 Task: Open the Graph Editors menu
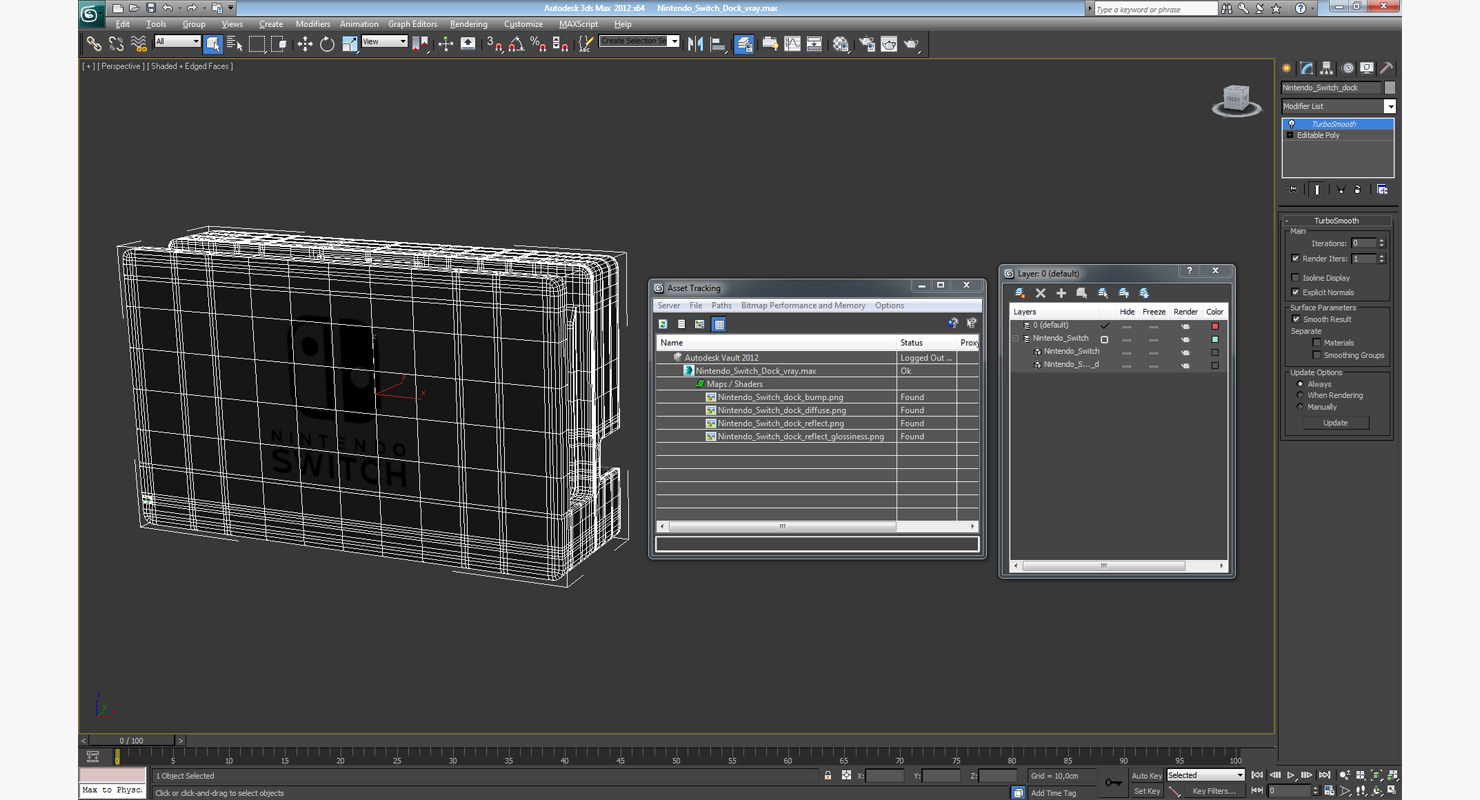(413, 24)
